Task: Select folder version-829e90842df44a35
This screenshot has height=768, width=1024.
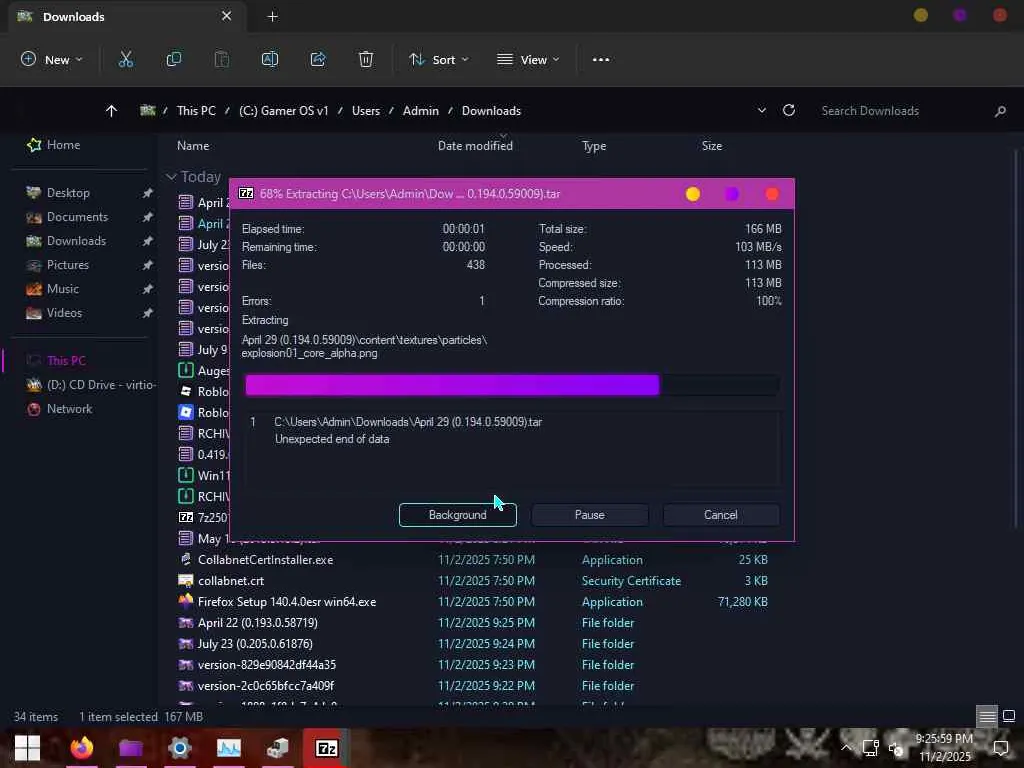Action: [x=266, y=665]
